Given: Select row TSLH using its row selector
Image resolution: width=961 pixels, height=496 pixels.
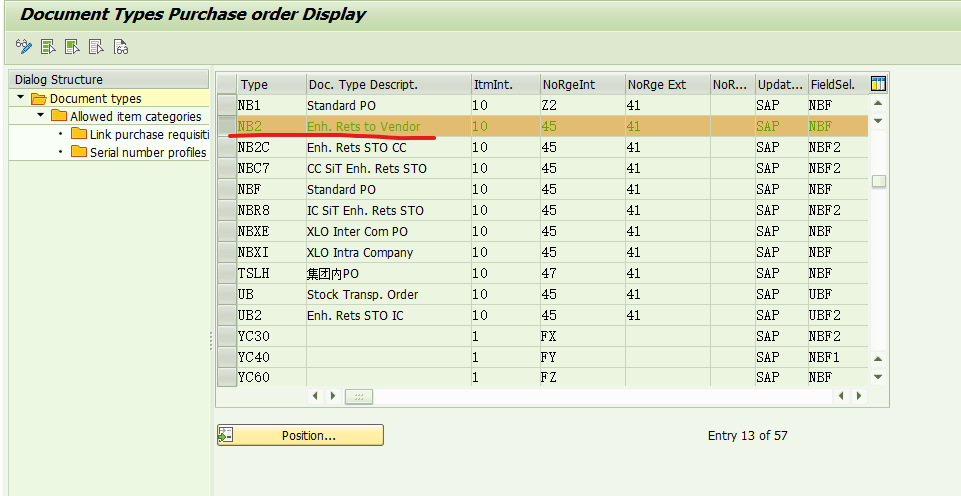Looking at the screenshot, I should point(227,273).
